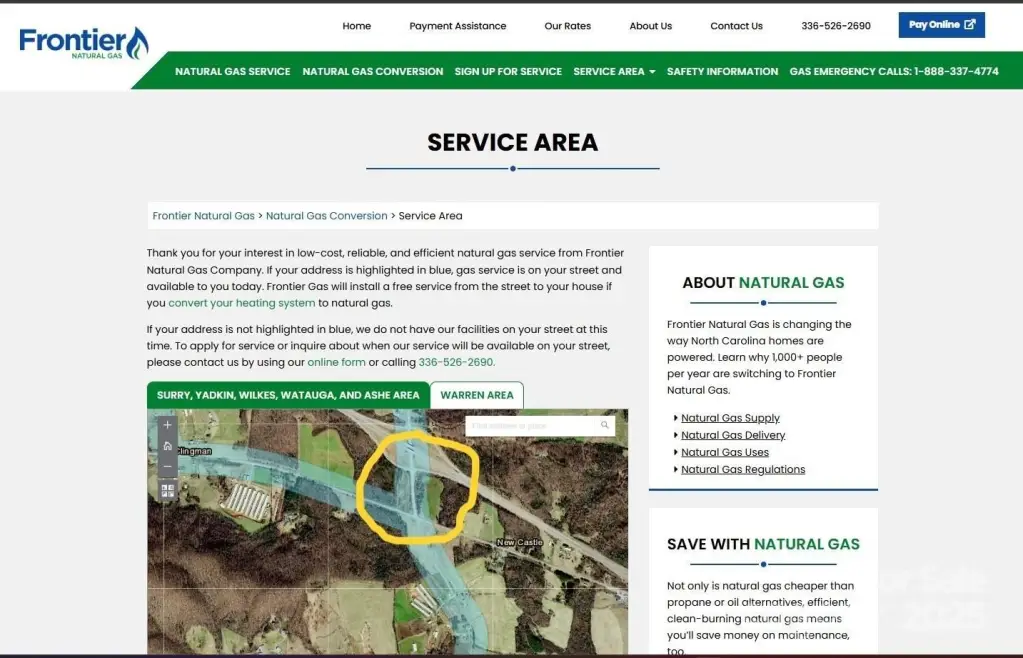Click the Frontier Natural Gas logo
Screen dimensions: 1023x658
click(84, 43)
